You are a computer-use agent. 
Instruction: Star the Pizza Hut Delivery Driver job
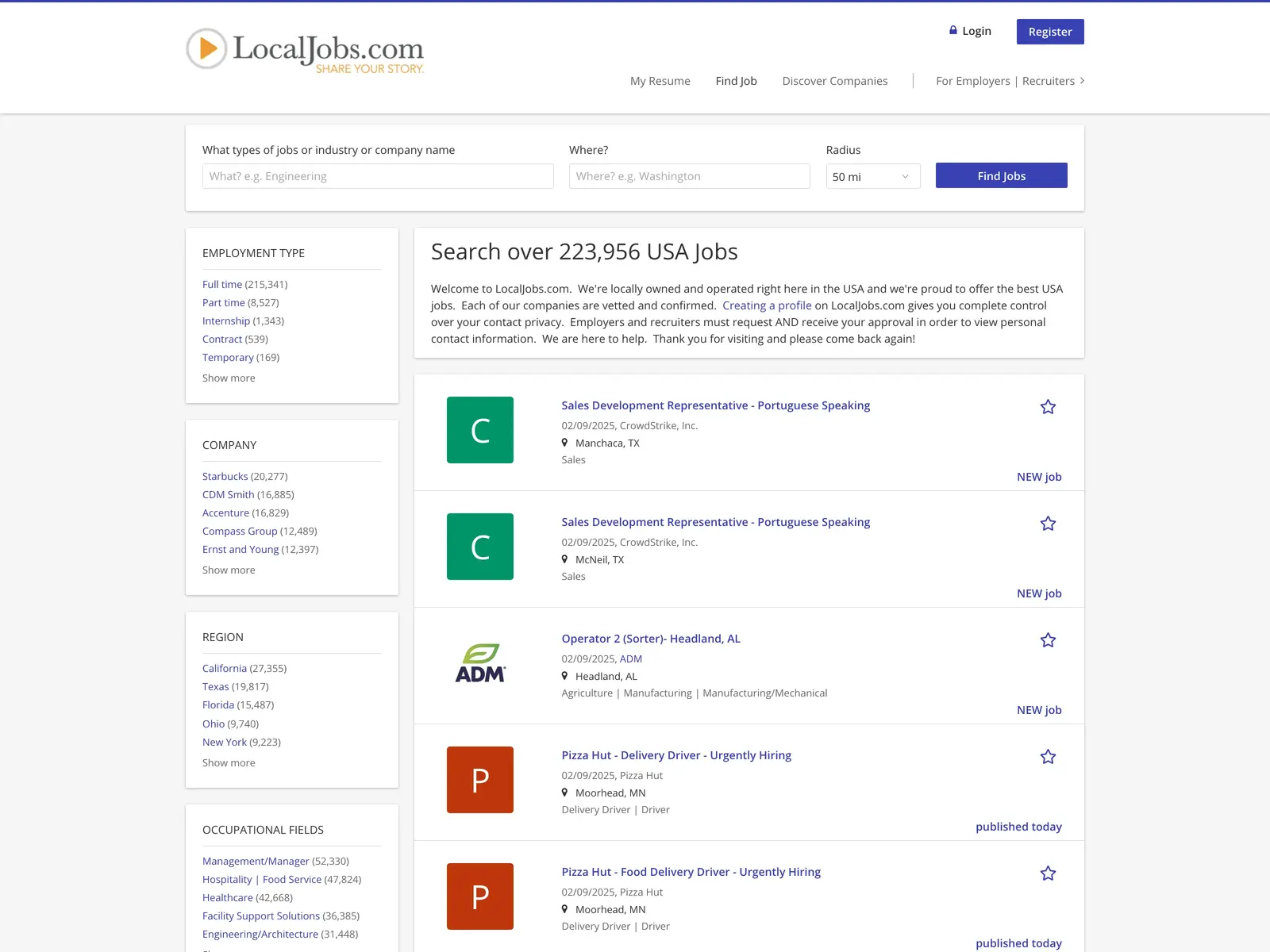click(x=1048, y=757)
